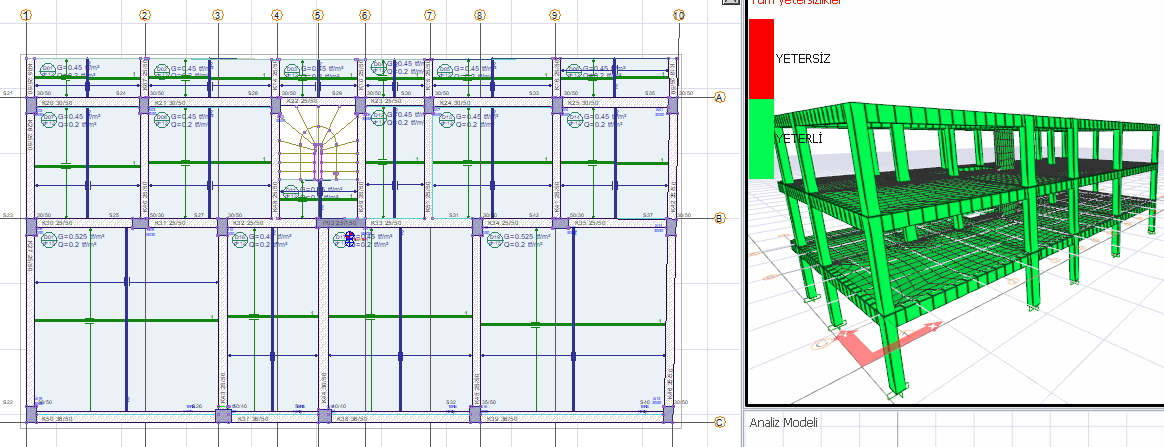Select horizontal axis bubble C

719,422
